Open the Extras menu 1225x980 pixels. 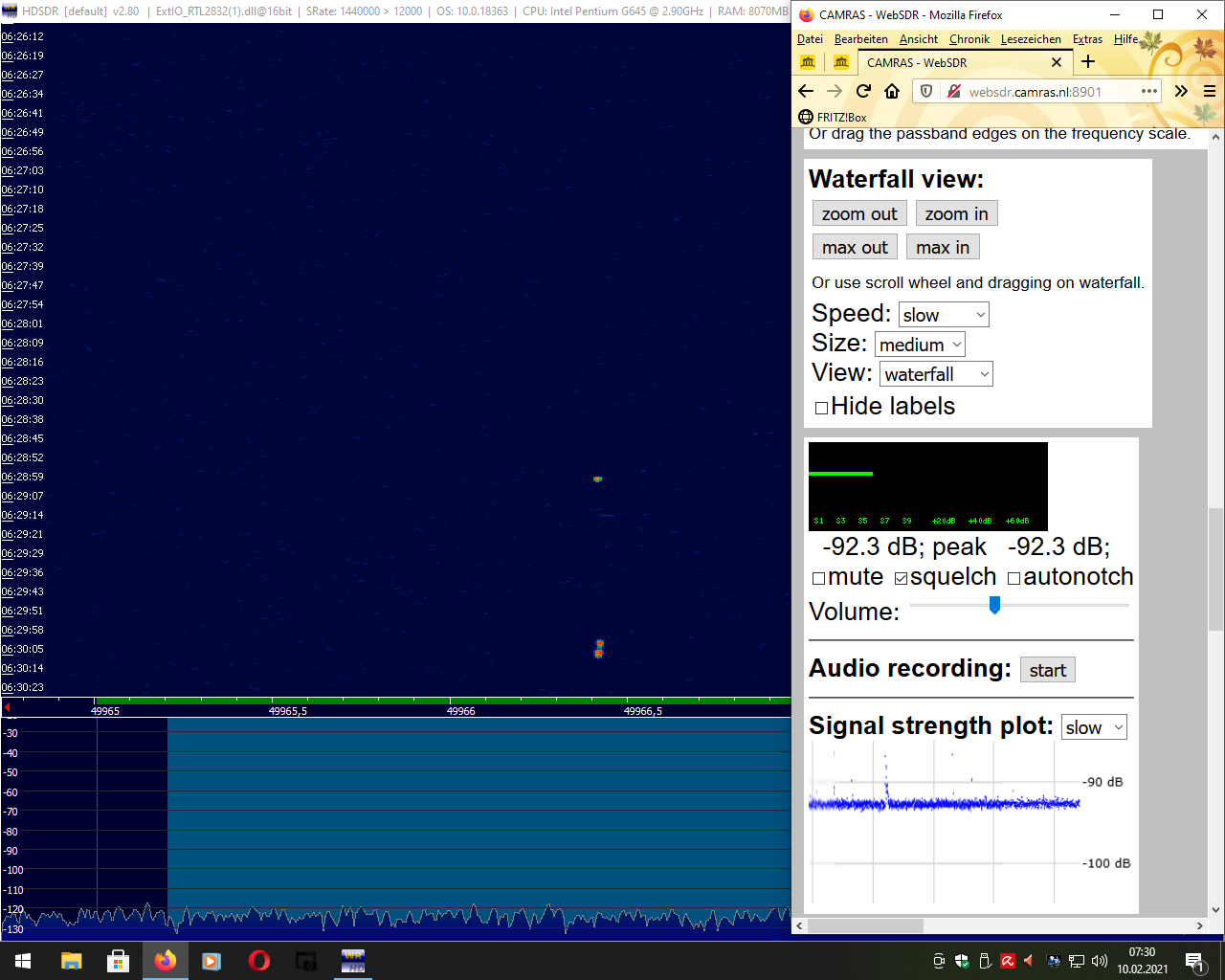click(1087, 39)
